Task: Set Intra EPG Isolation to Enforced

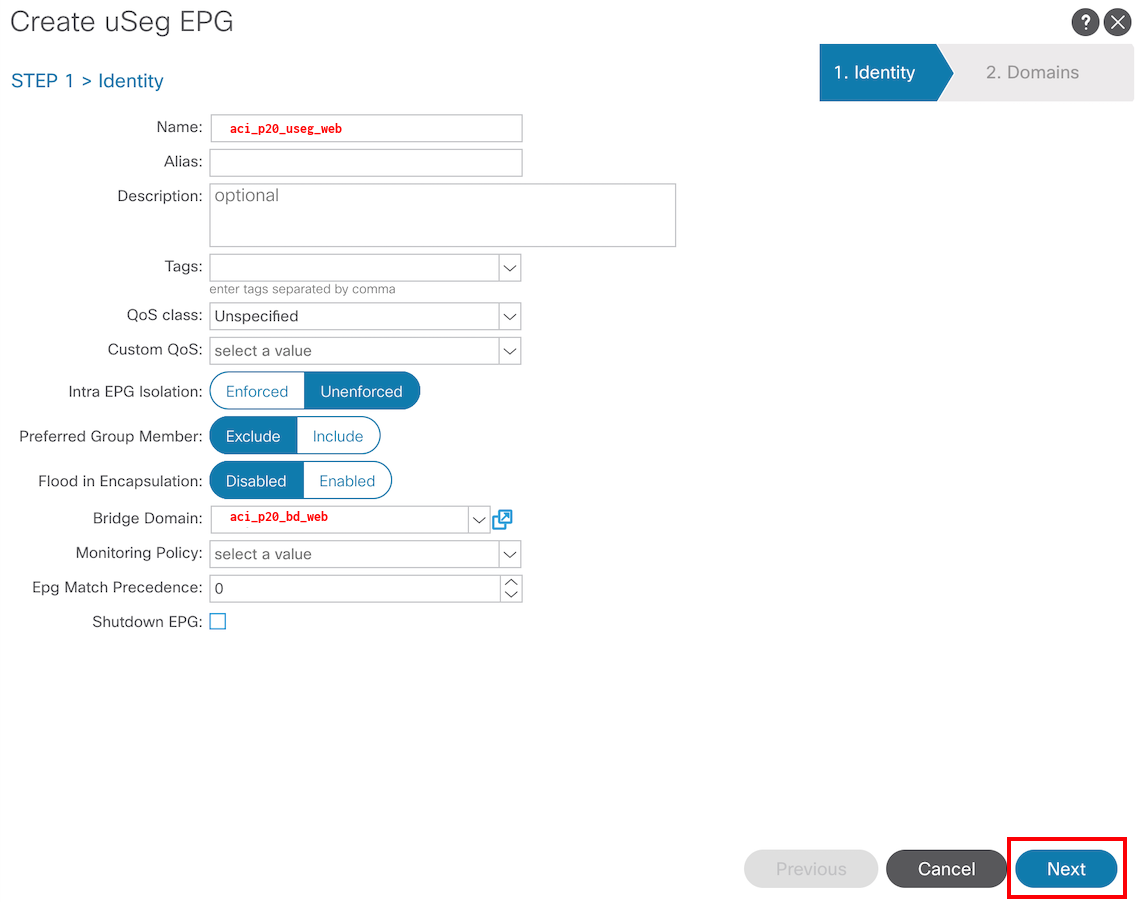Action: [257, 391]
